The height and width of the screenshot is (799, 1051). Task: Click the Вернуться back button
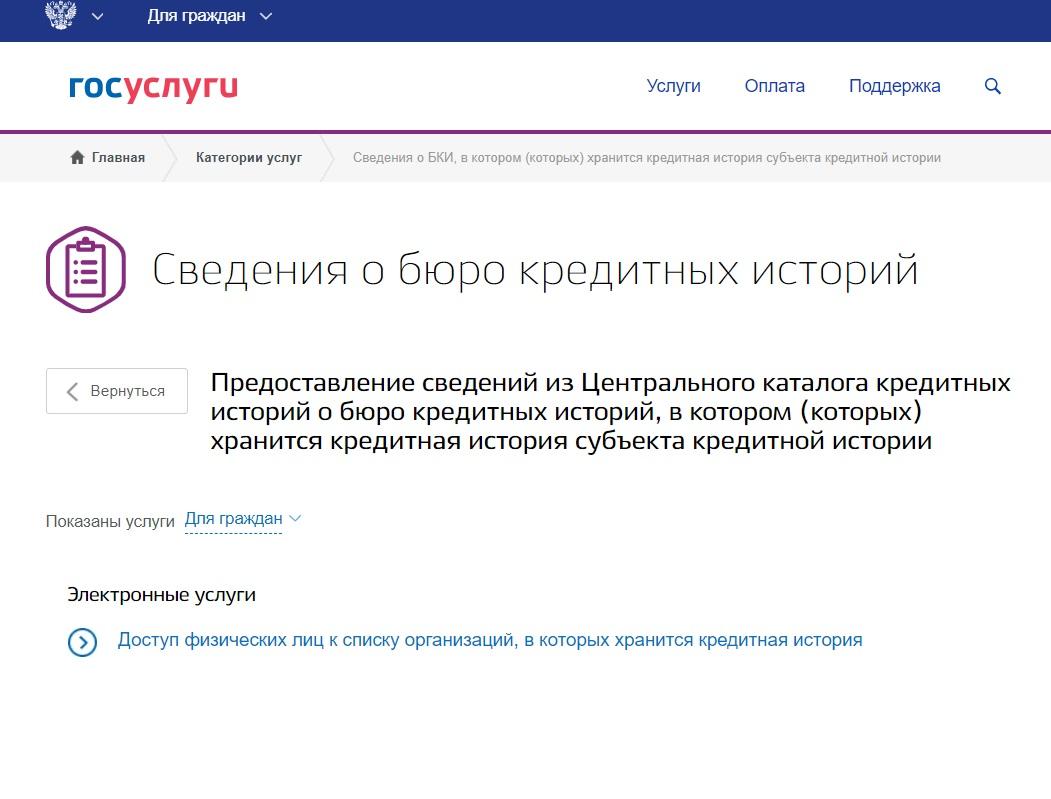(117, 391)
